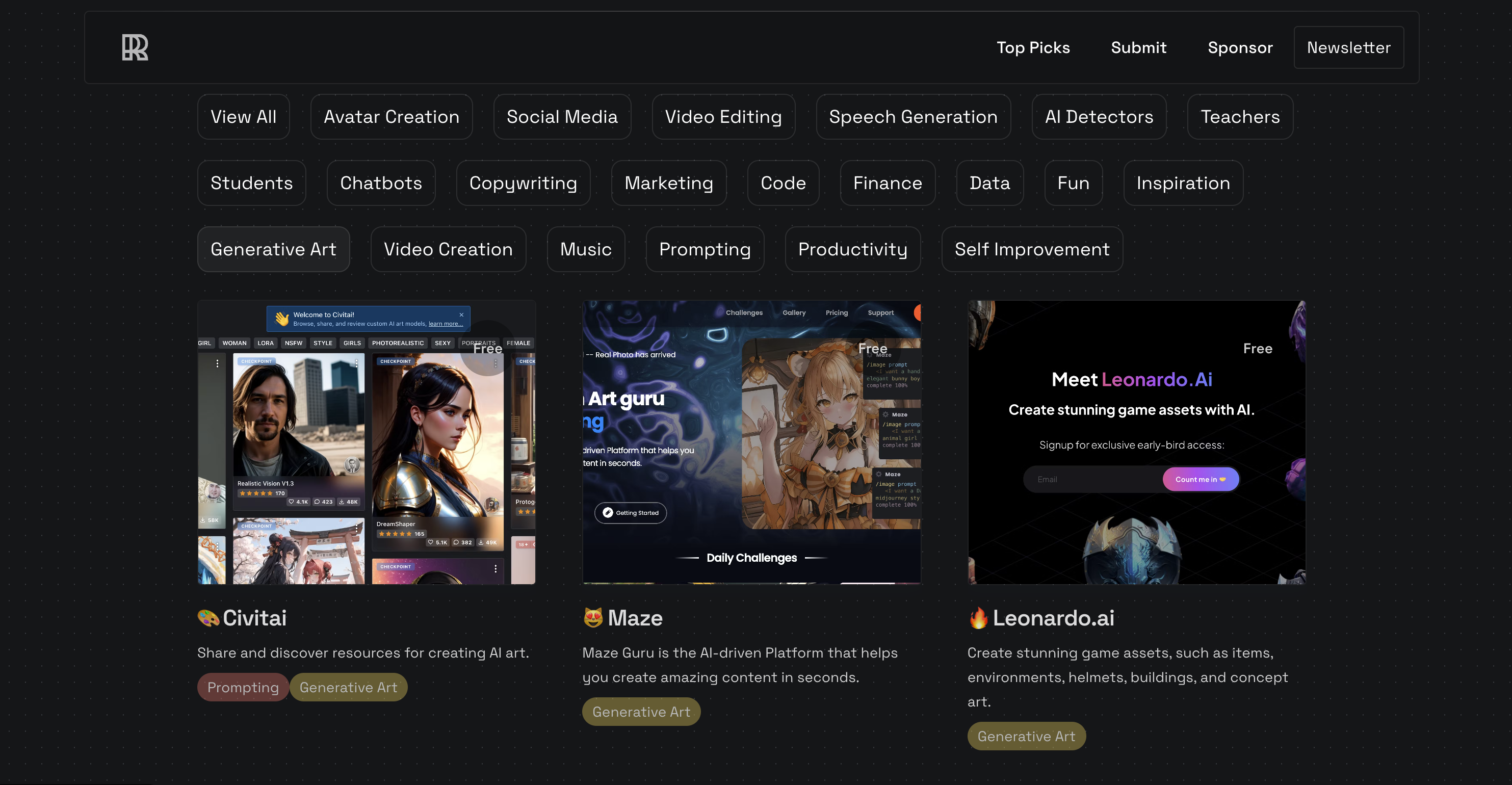This screenshot has width=1512, height=785.
Task: Click Generative Art tag under Leonardo.ai
Action: pyautogui.click(x=1027, y=736)
